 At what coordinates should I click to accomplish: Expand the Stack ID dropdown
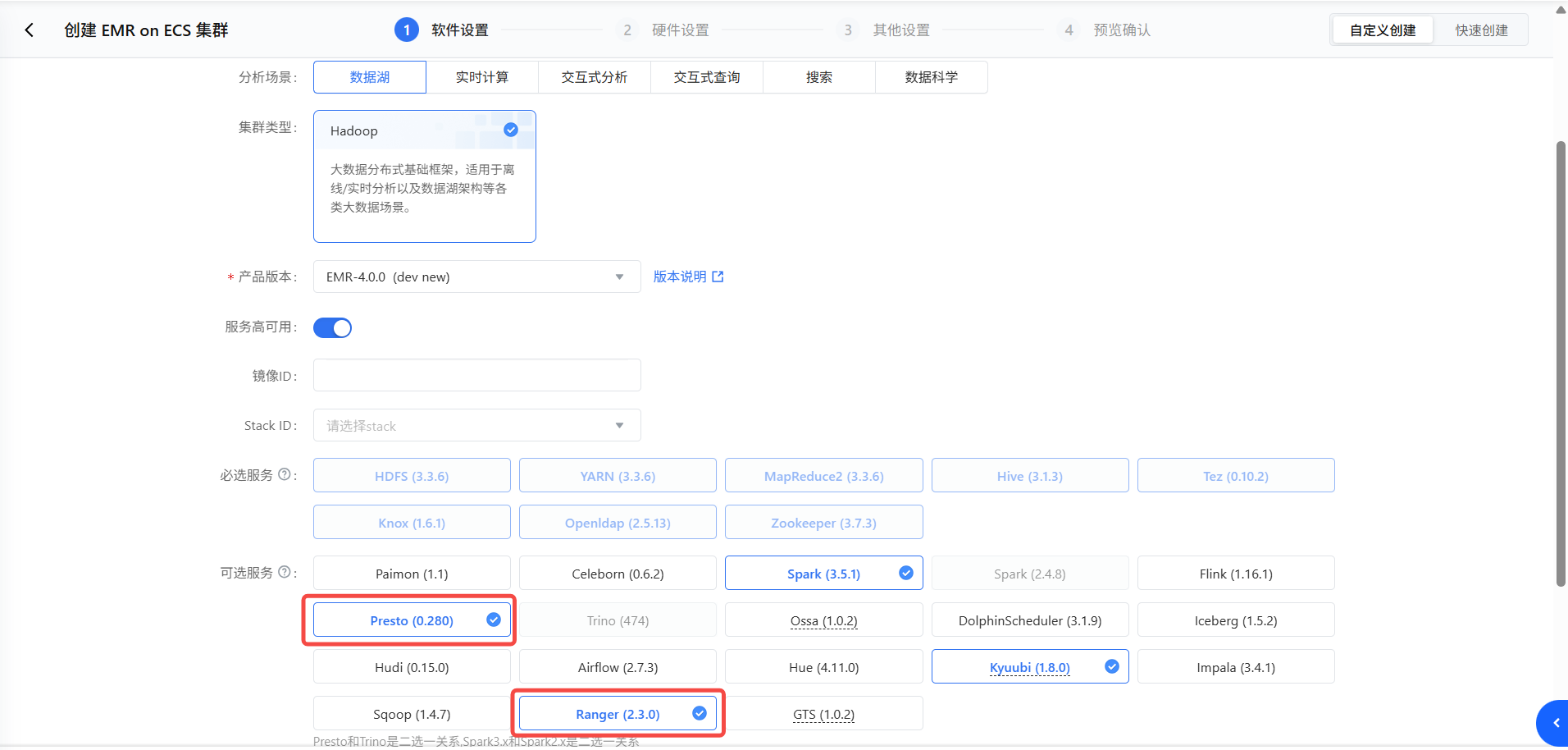pos(476,425)
